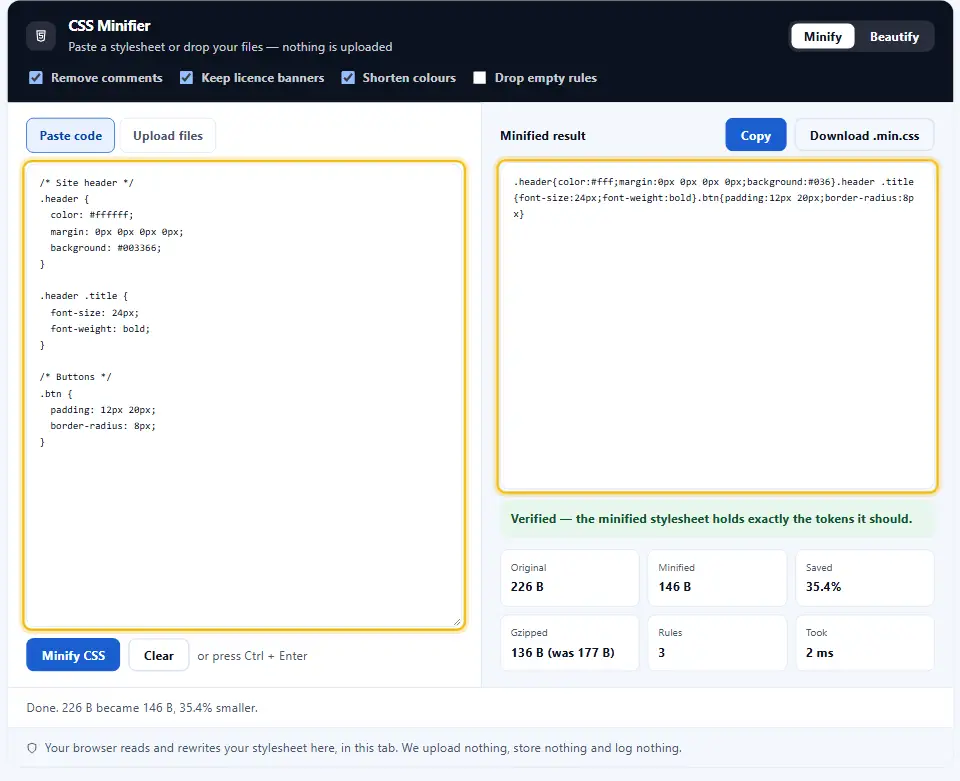Click the CSS Minifier logo icon

click(41, 36)
